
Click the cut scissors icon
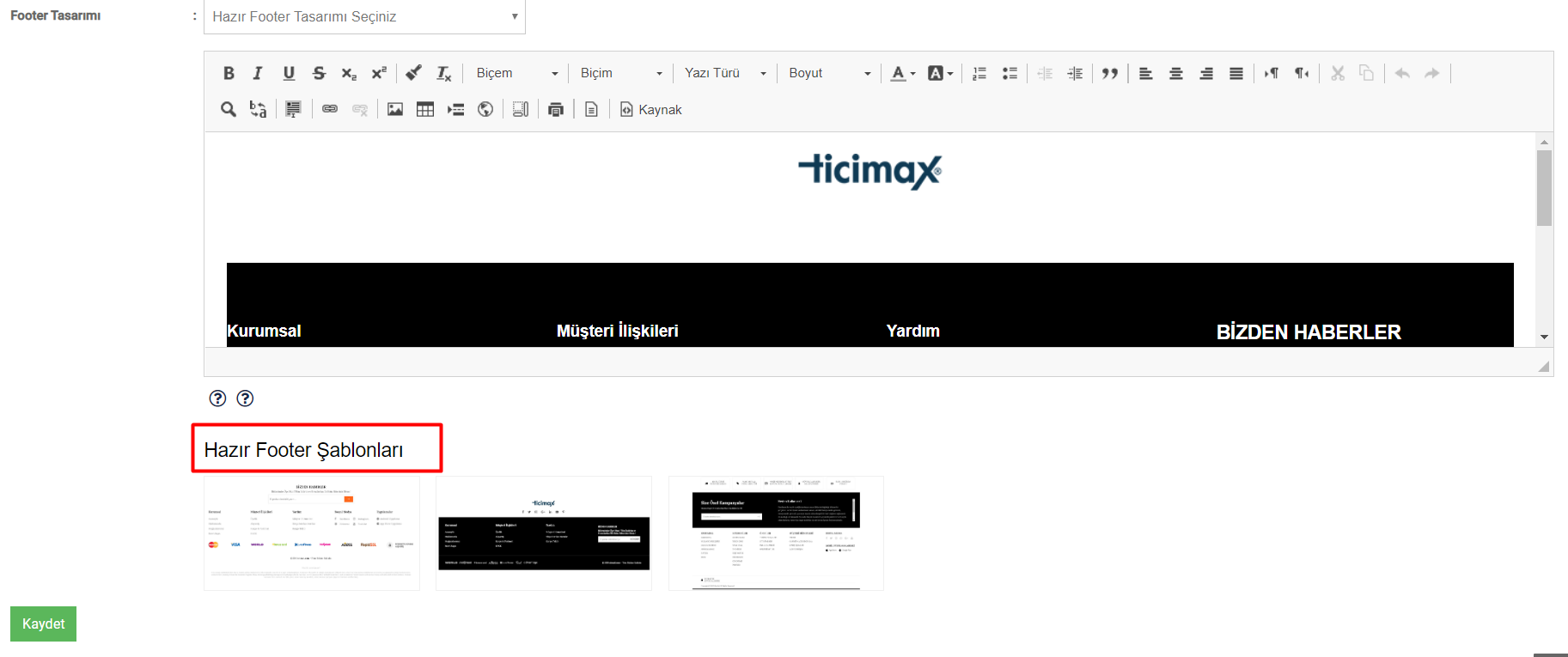coord(1337,73)
